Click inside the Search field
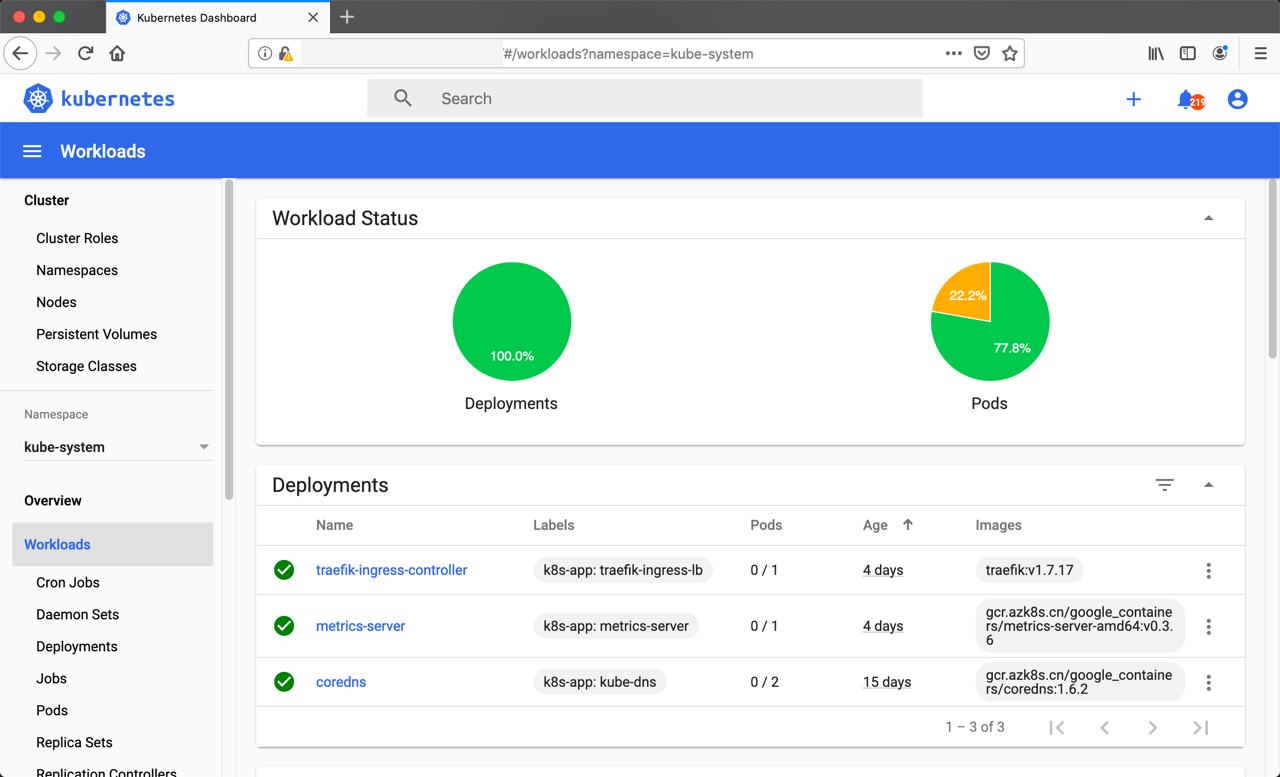The image size is (1280, 777). [x=600, y=98]
